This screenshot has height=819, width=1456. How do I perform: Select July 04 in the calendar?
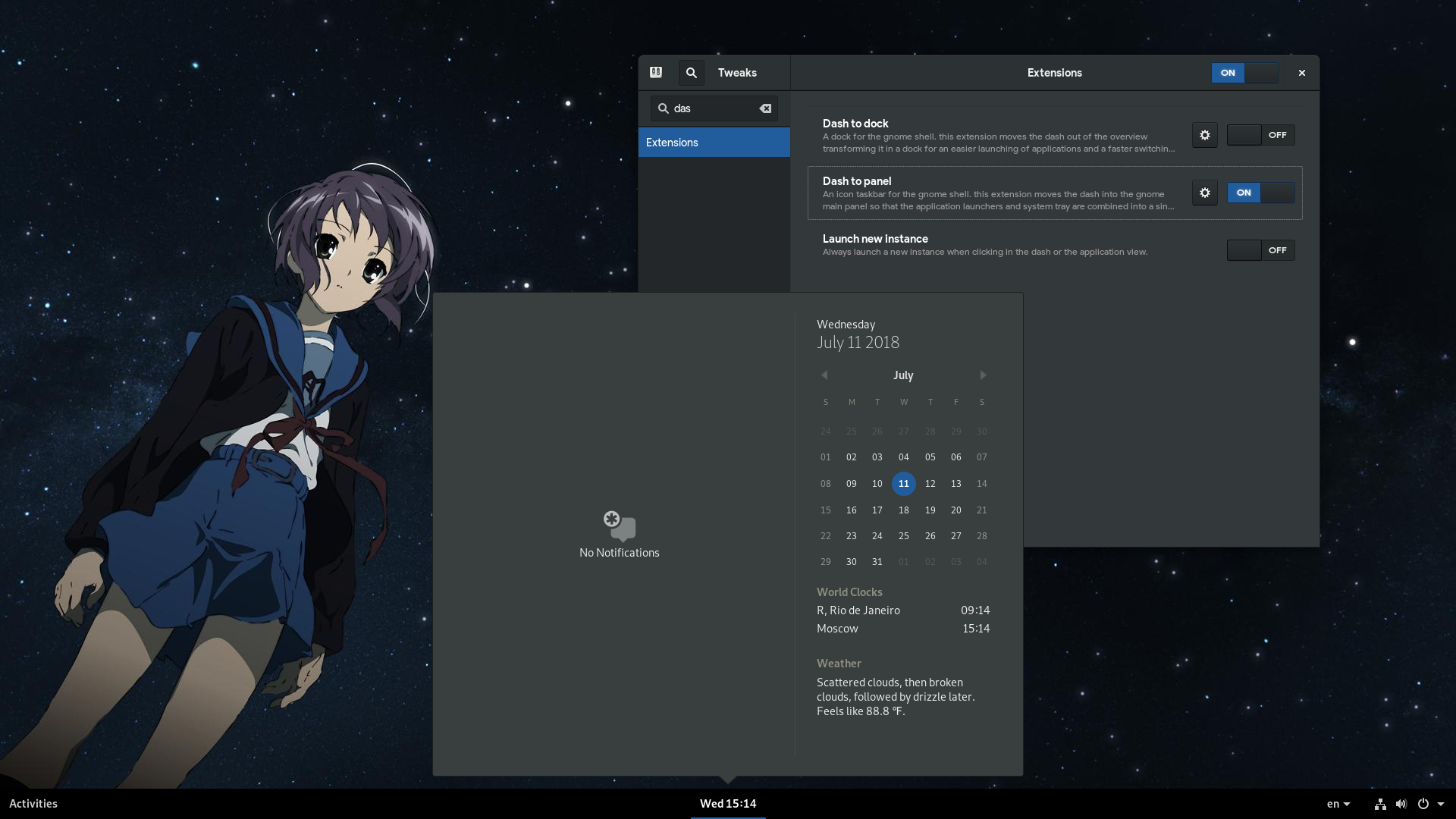(903, 457)
